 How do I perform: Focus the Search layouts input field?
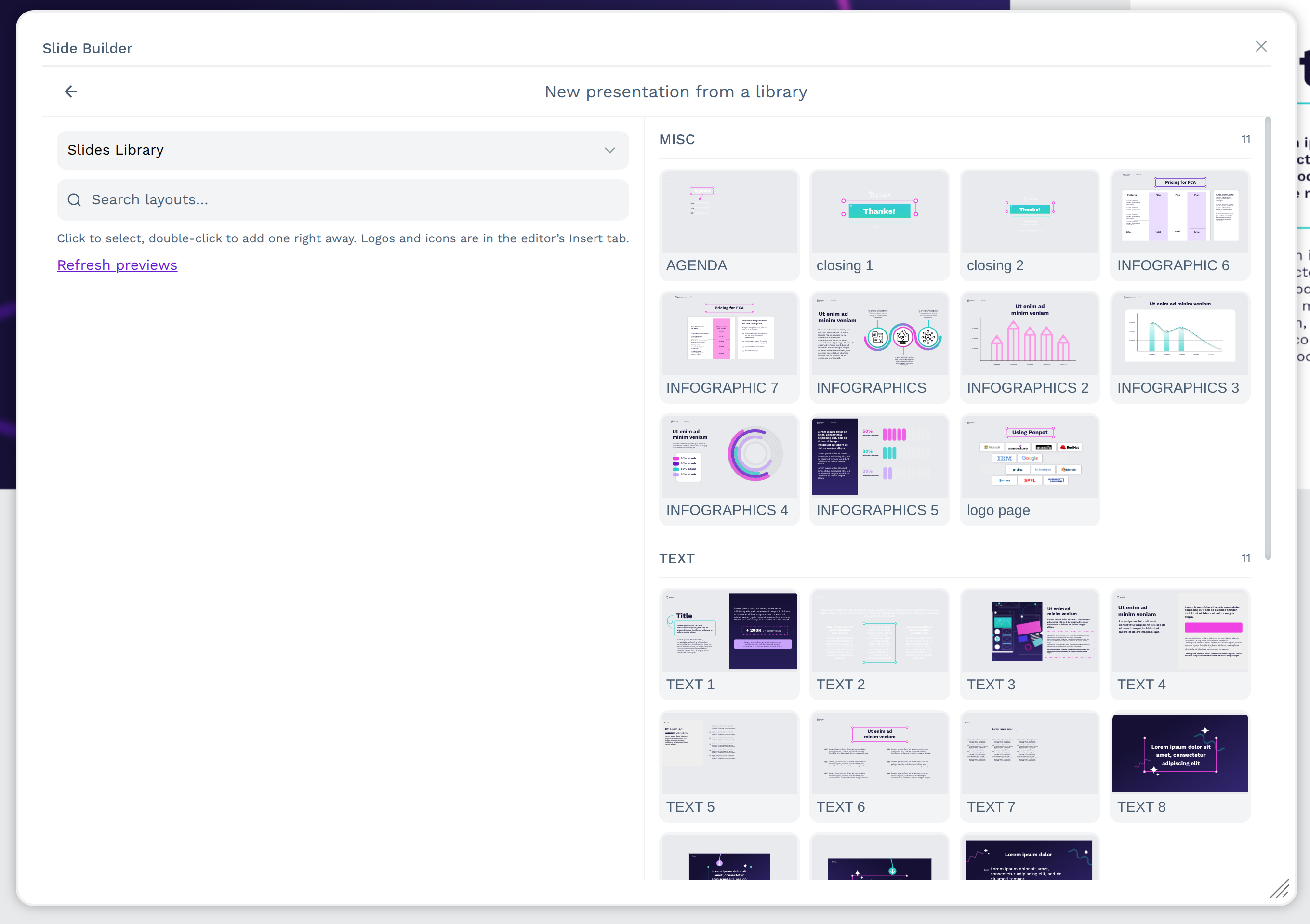coord(343,199)
